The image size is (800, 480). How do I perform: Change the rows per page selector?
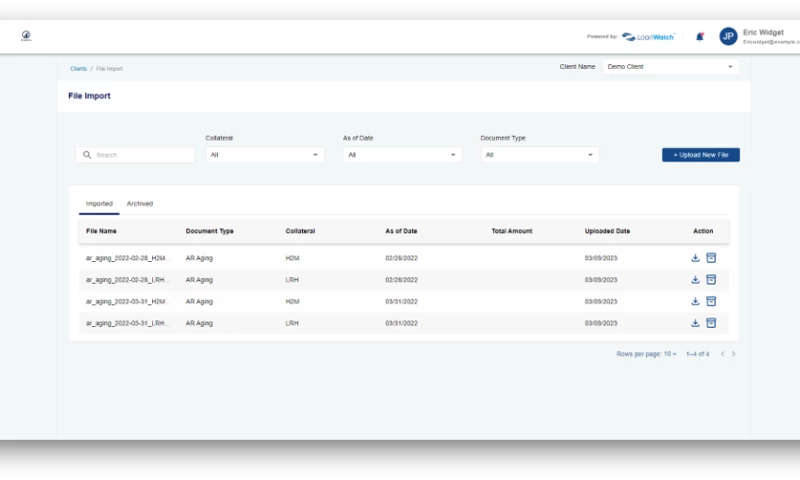670,354
